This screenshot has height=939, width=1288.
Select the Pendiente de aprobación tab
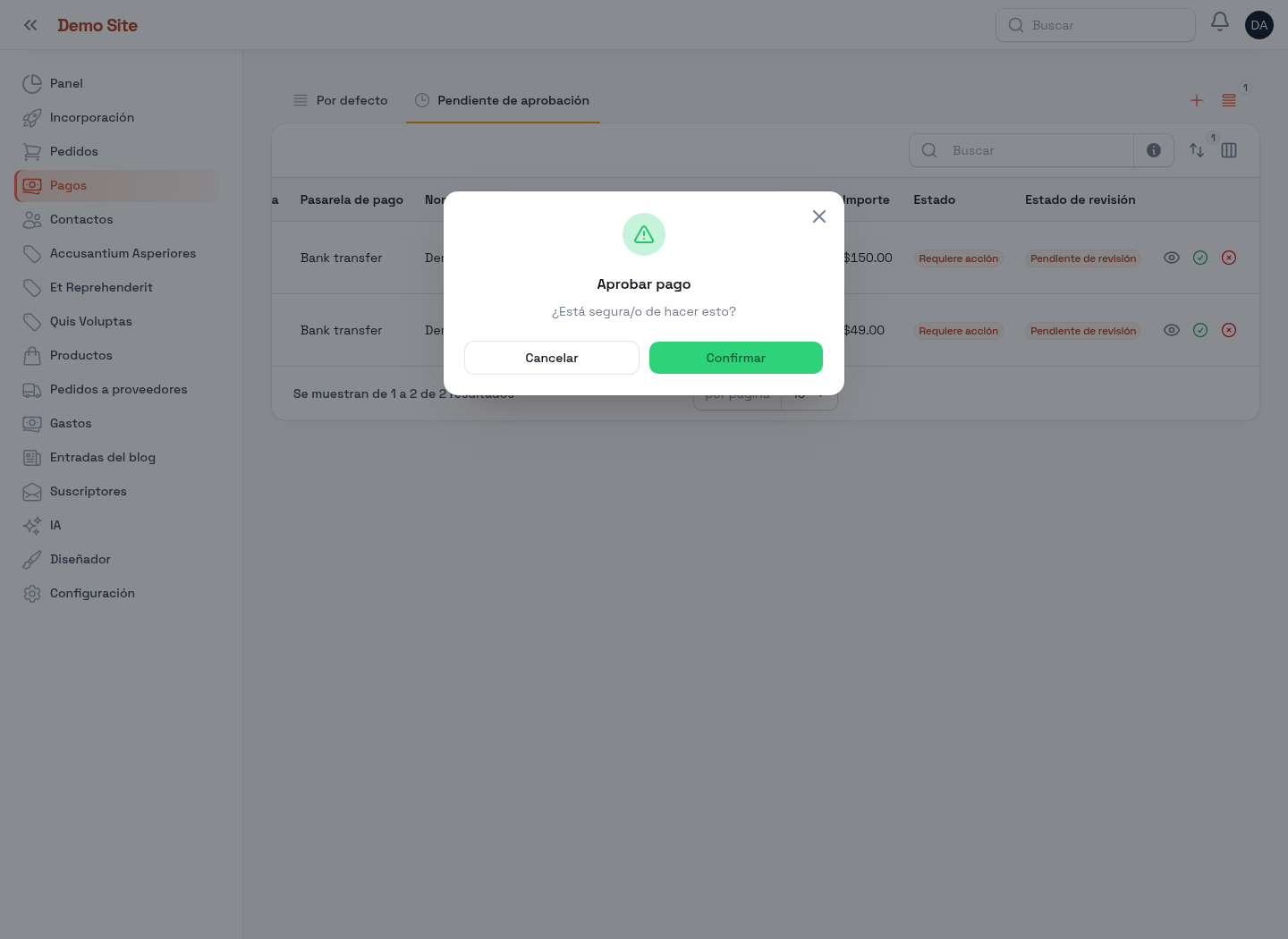502,100
